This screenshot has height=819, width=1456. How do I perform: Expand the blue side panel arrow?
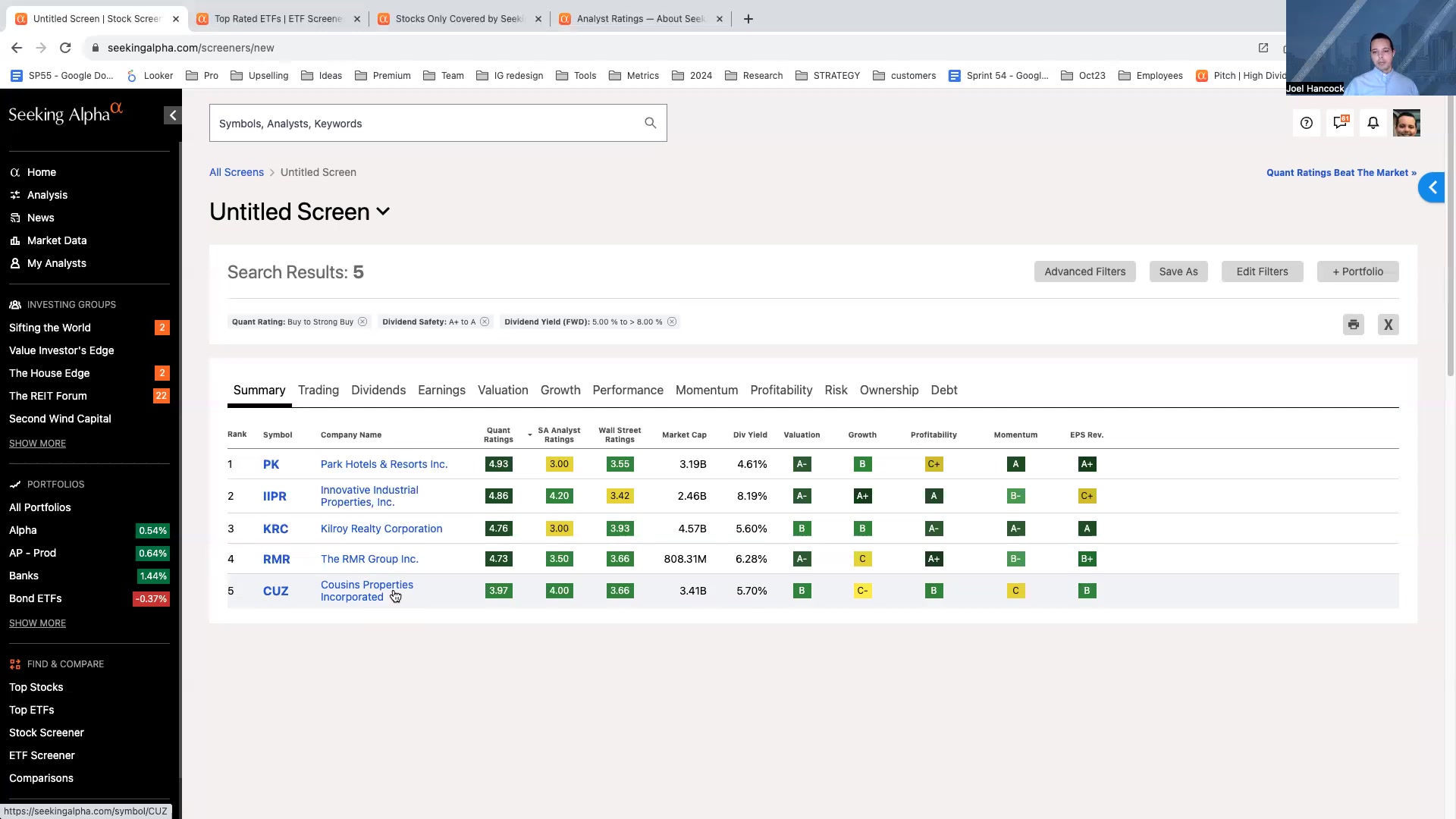click(1432, 187)
